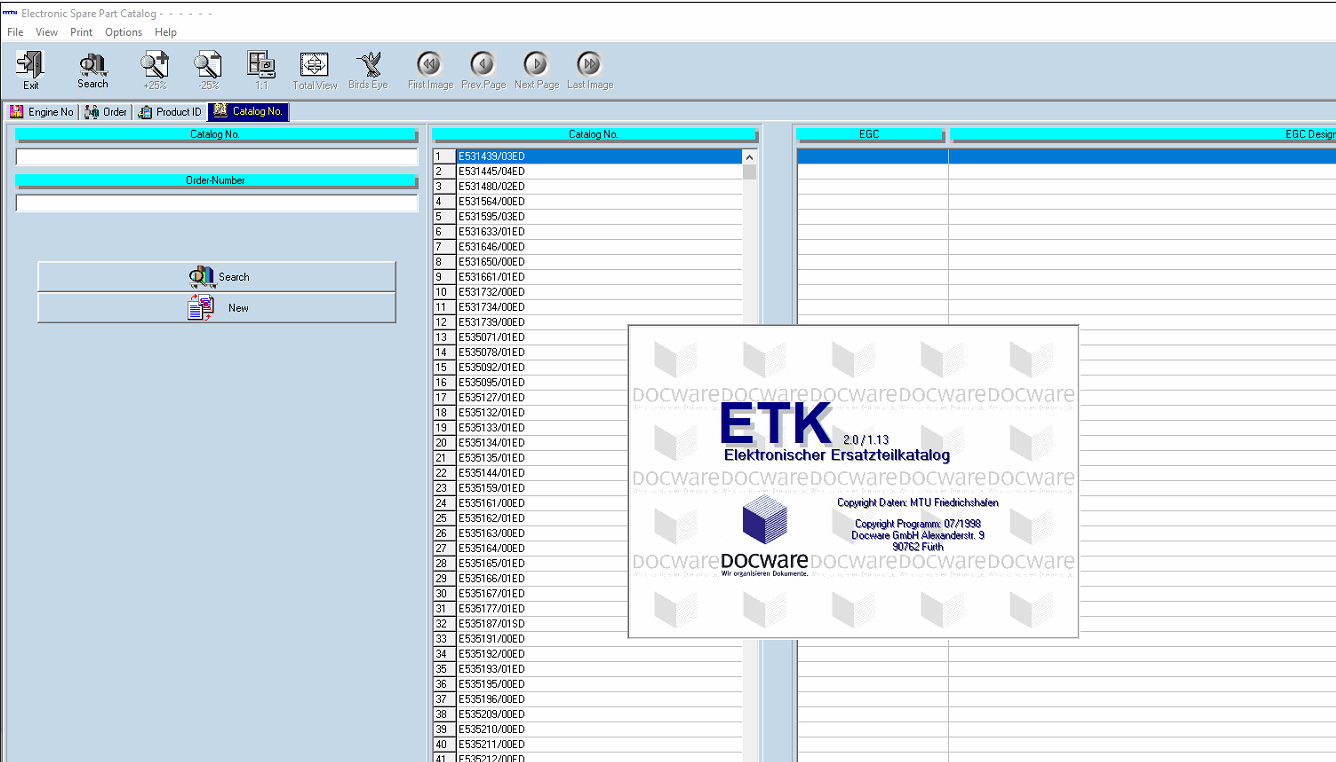Select the 1:1 scale icon
The width and height of the screenshot is (1336, 762).
pyautogui.click(x=261, y=66)
